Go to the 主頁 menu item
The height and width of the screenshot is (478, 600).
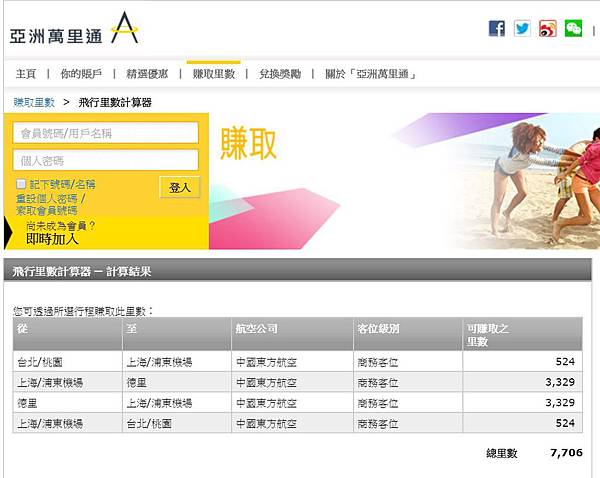[x=26, y=74]
